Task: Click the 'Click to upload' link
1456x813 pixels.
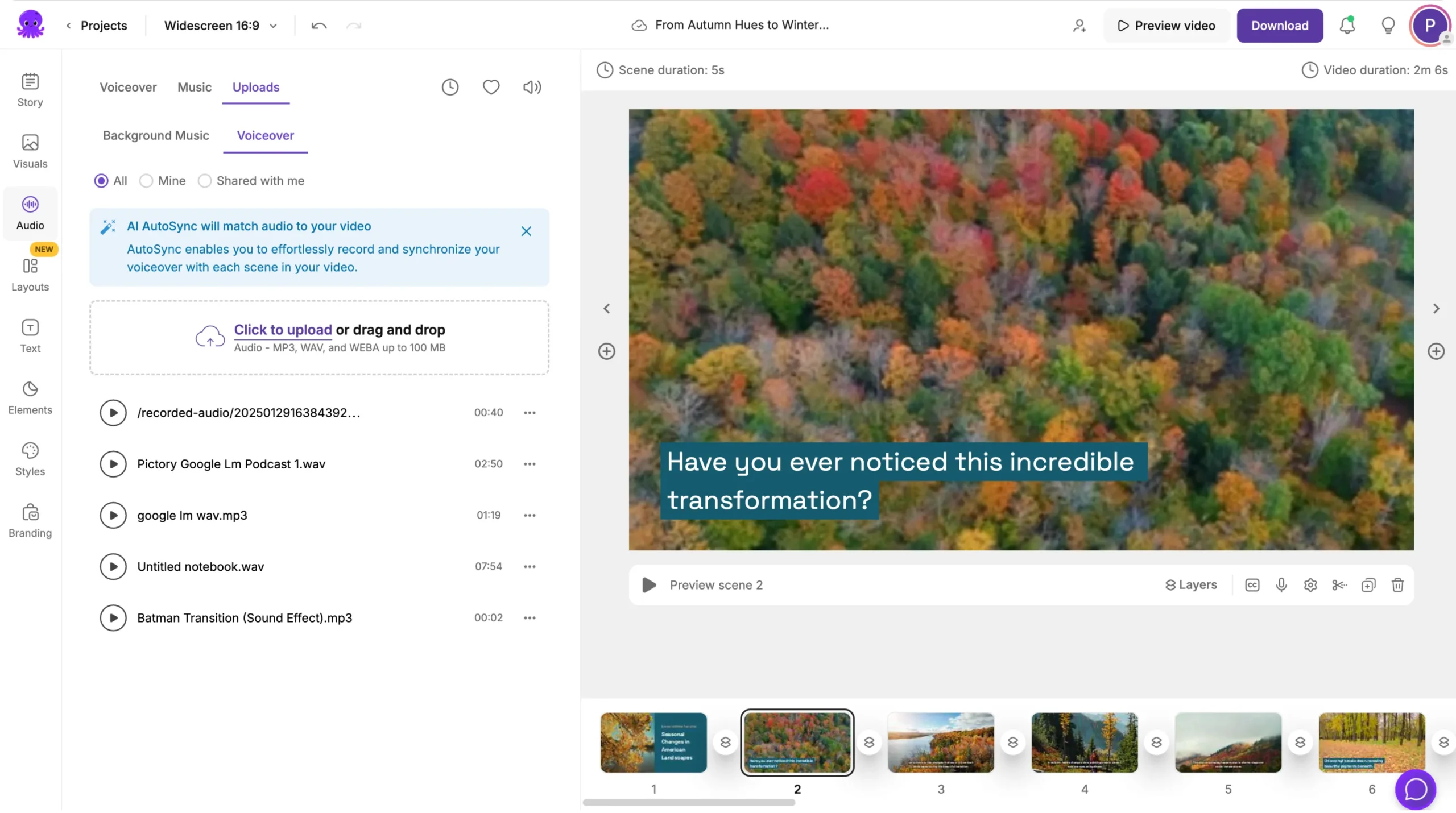Action: pyautogui.click(x=283, y=330)
